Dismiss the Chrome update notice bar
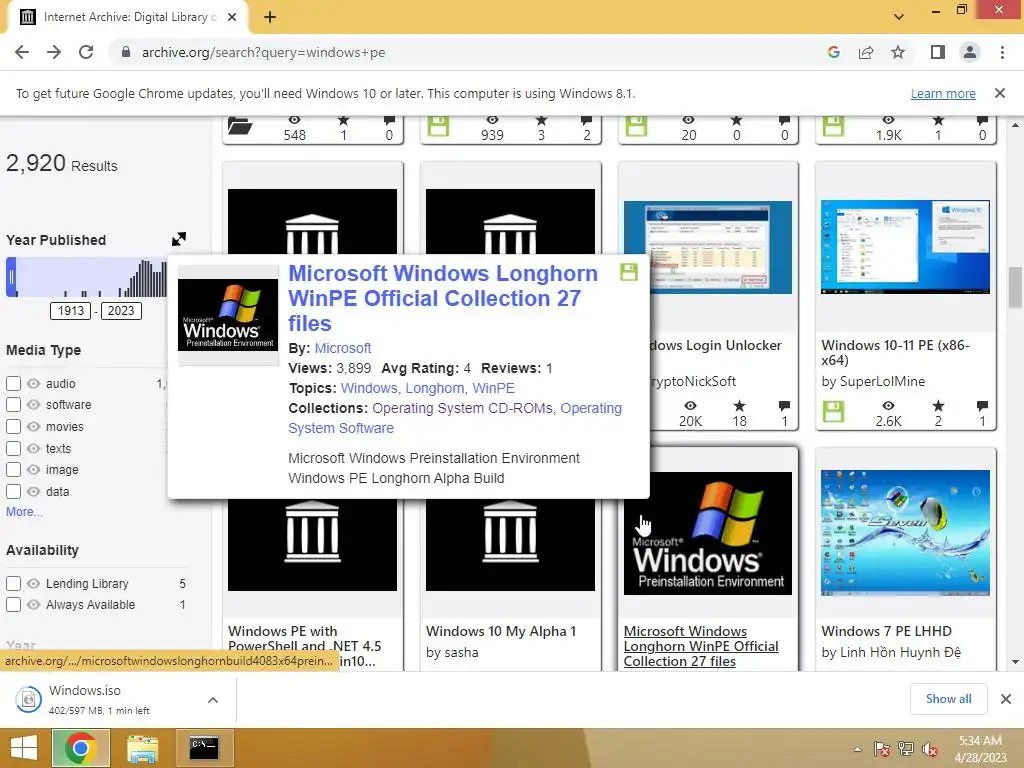Viewport: 1024px width, 768px height. point(999,93)
